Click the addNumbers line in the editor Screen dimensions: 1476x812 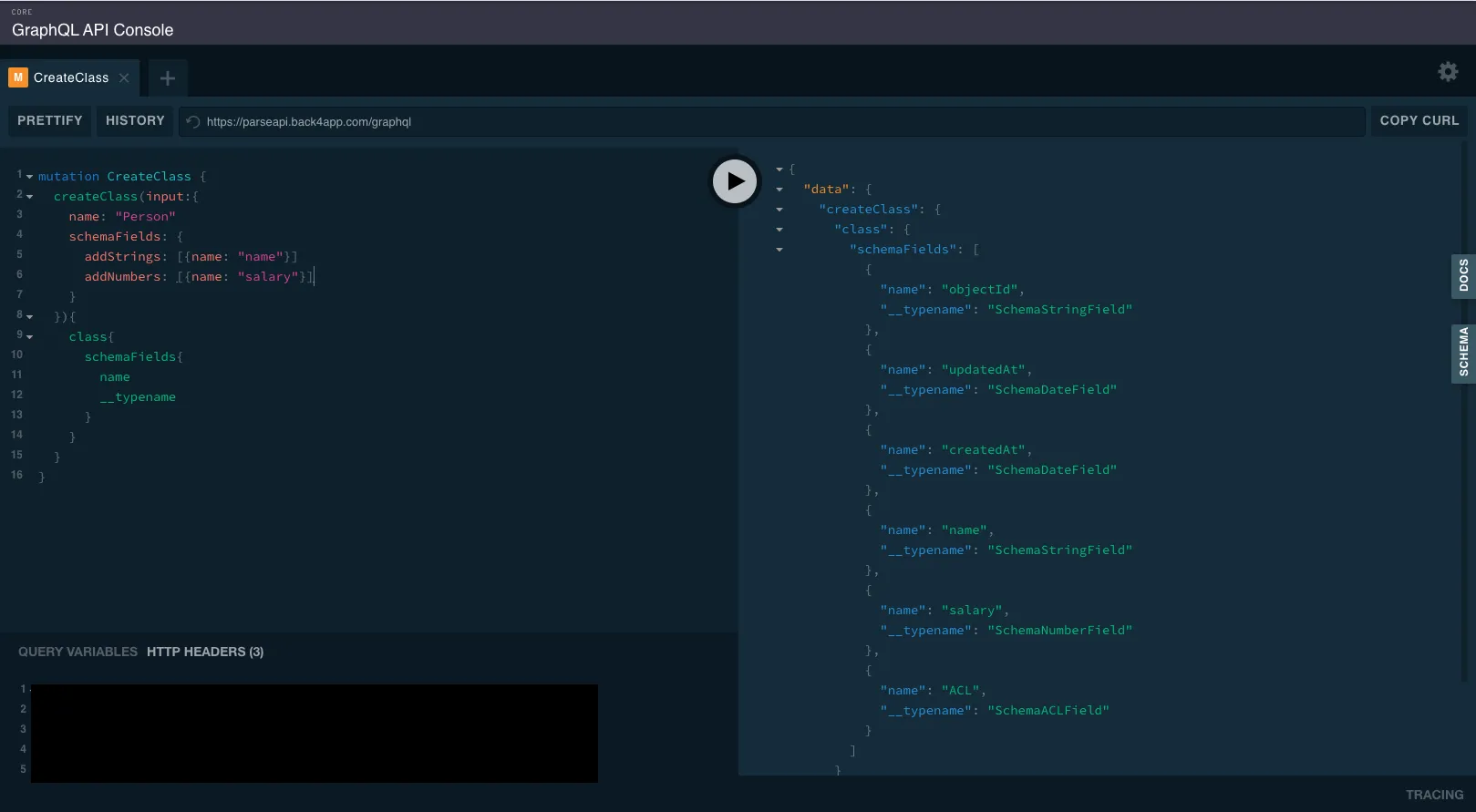coord(198,277)
